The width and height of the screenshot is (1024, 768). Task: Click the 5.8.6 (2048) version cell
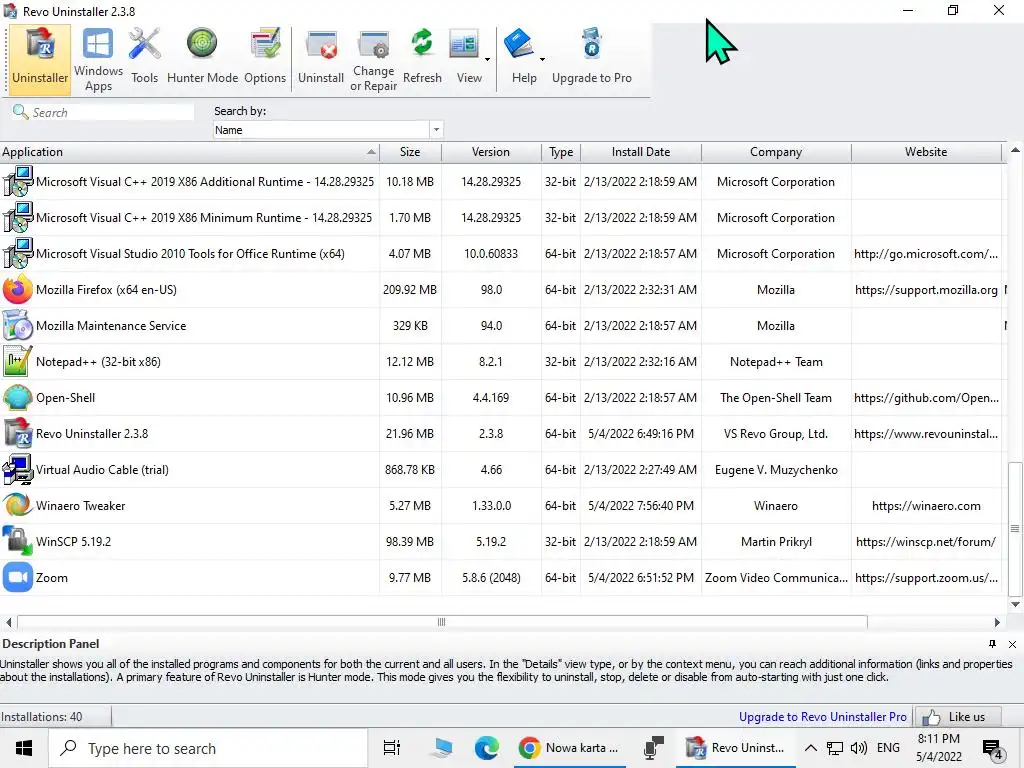(491, 577)
